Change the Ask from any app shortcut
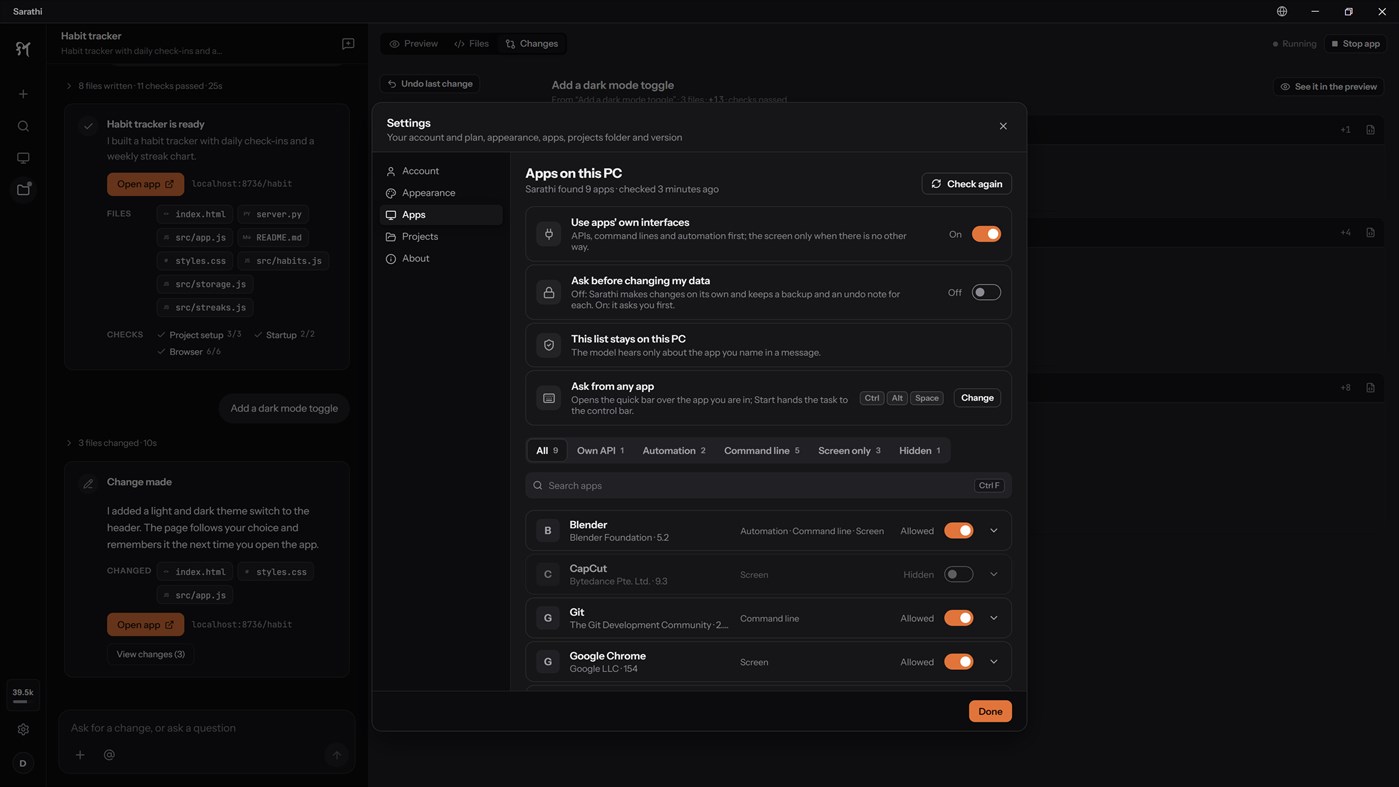This screenshot has width=1399, height=787. [x=977, y=398]
